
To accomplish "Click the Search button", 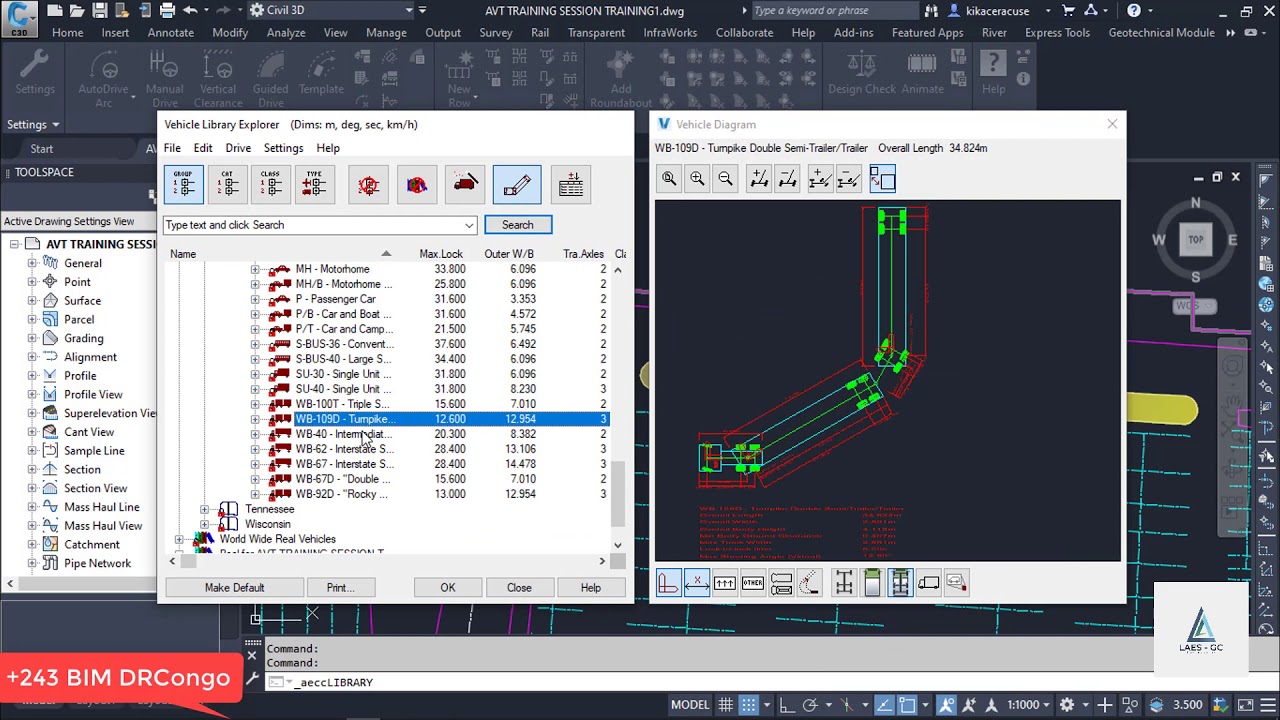I will (518, 225).
